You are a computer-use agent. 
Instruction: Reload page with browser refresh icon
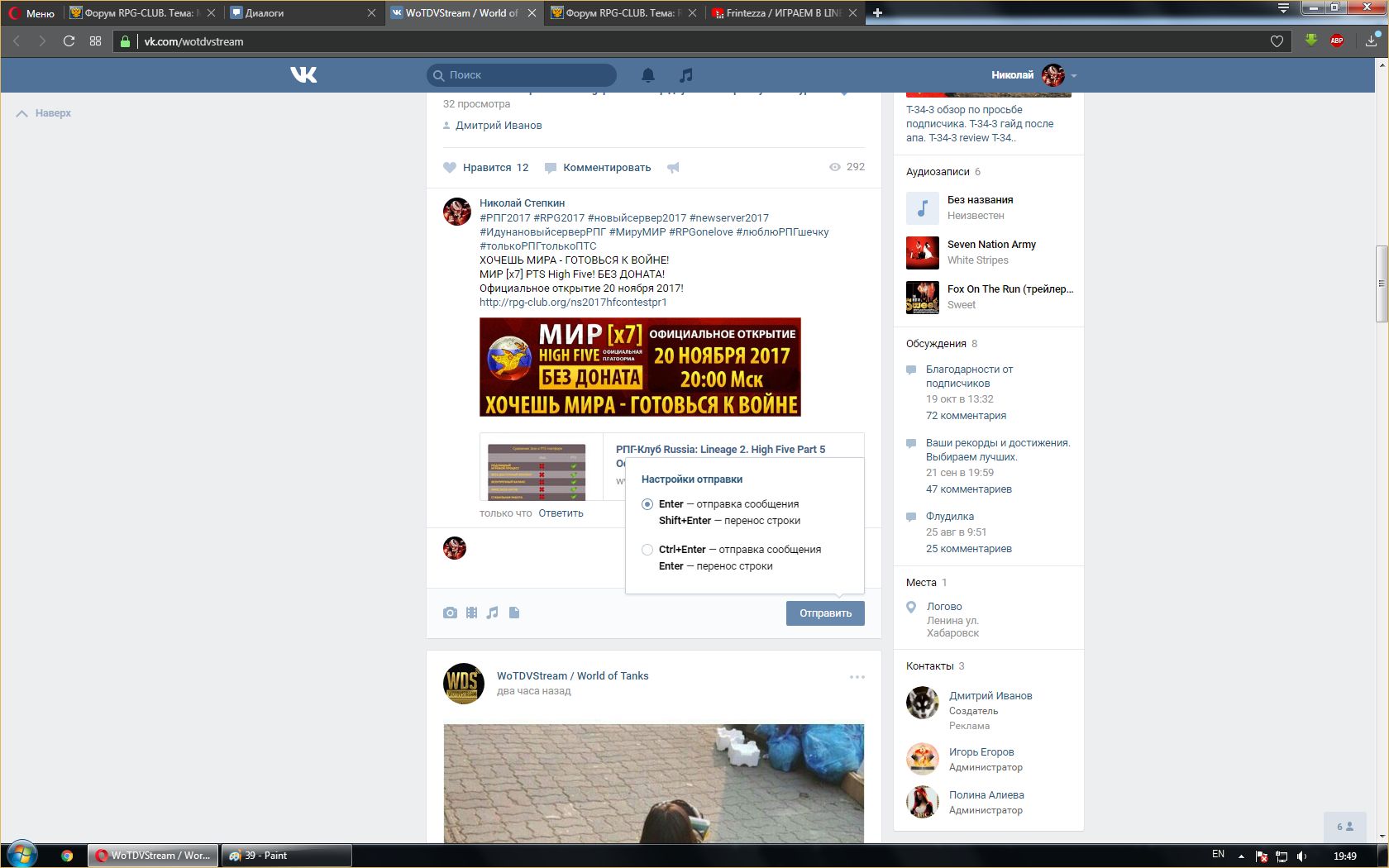69,41
